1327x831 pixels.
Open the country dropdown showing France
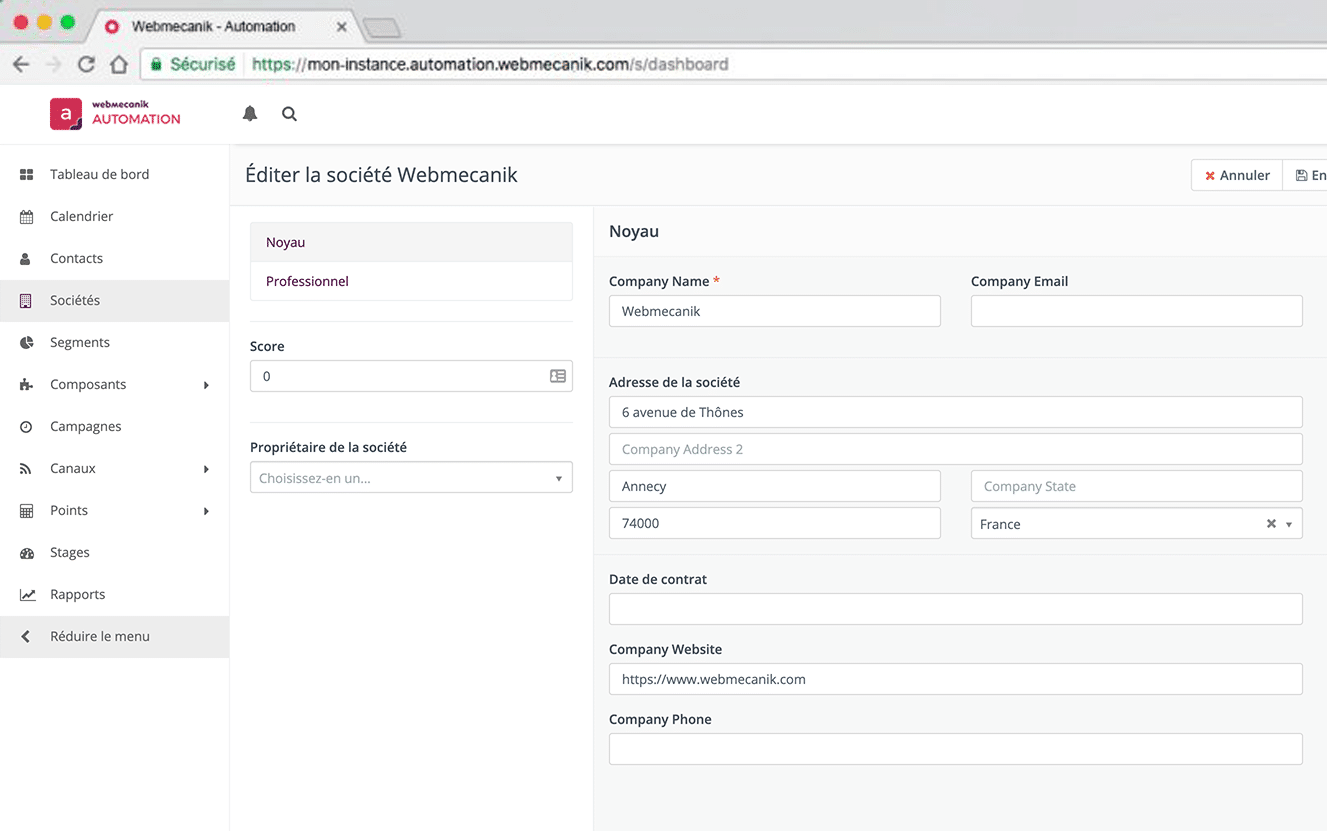click(1289, 524)
